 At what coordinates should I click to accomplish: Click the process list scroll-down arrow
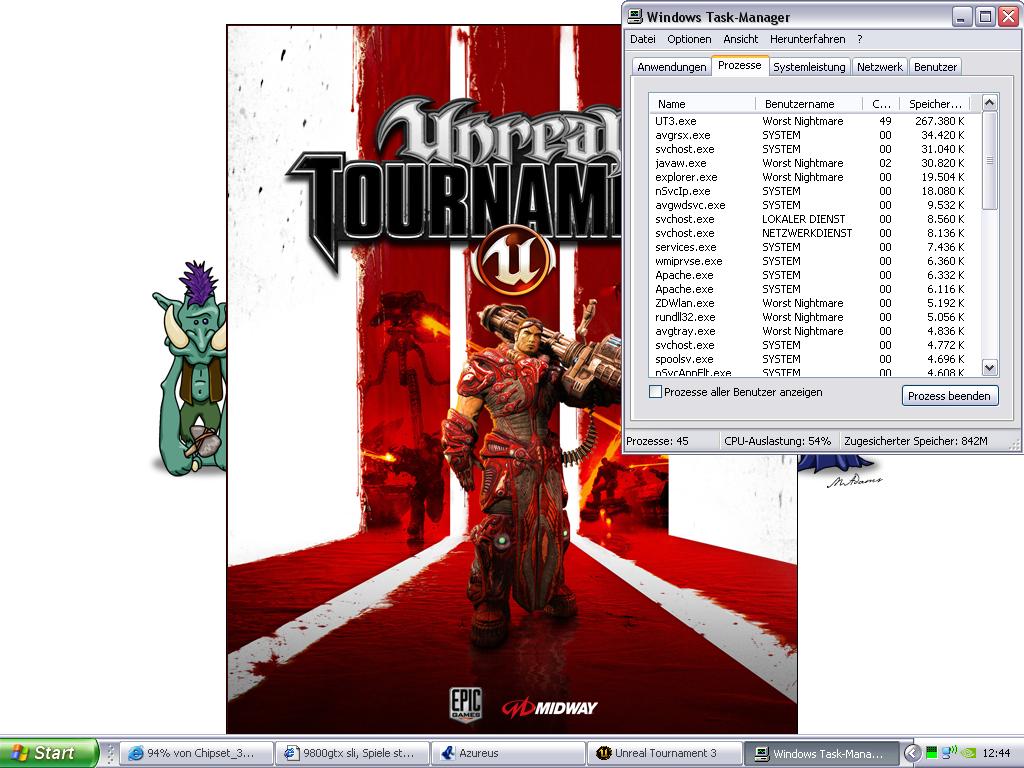pyautogui.click(x=989, y=368)
